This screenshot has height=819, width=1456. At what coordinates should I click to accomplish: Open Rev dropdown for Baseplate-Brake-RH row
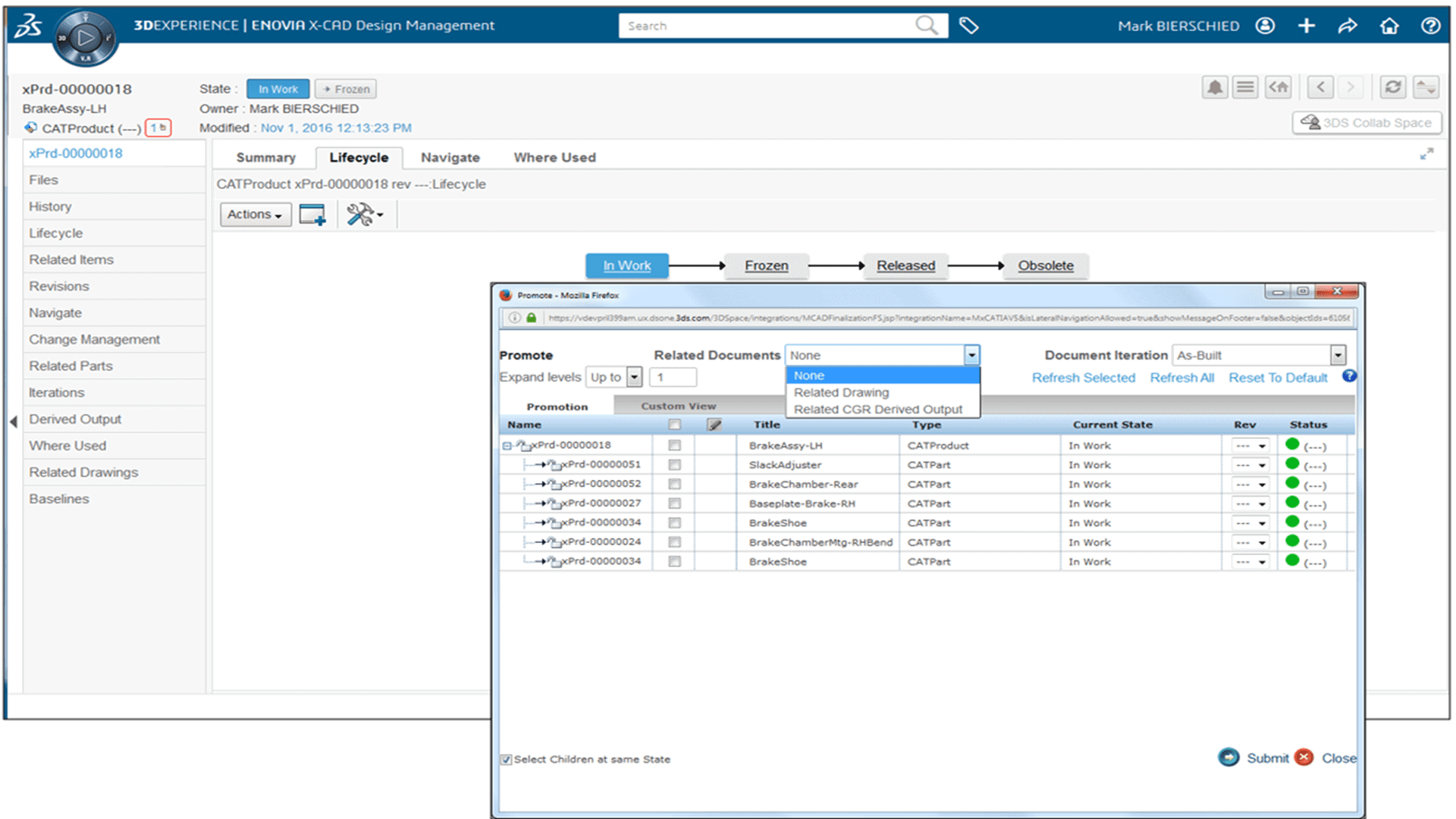1250,504
